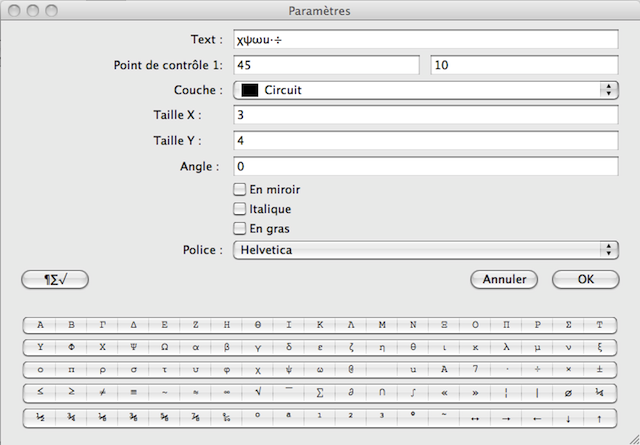
Task: Insert the lowercase beta β character
Action: click(227, 348)
